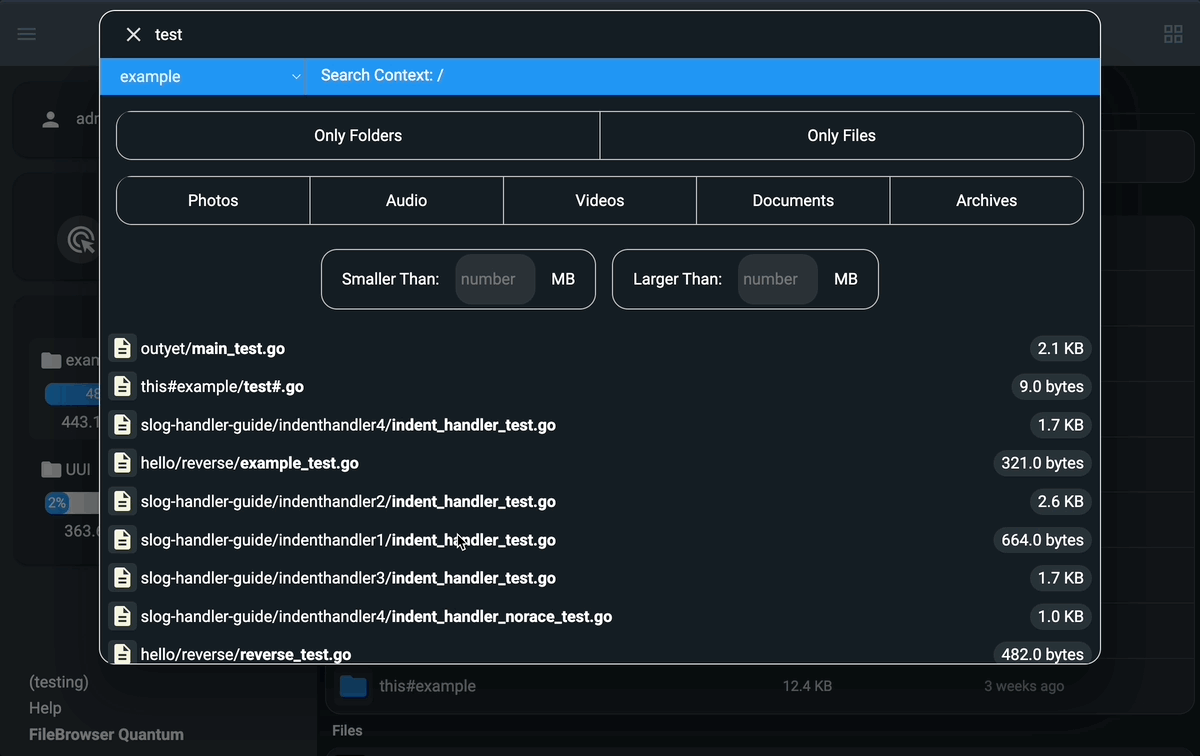This screenshot has width=1200, height=756.
Task: Click the folder icon next to this#example
Action: [353, 686]
